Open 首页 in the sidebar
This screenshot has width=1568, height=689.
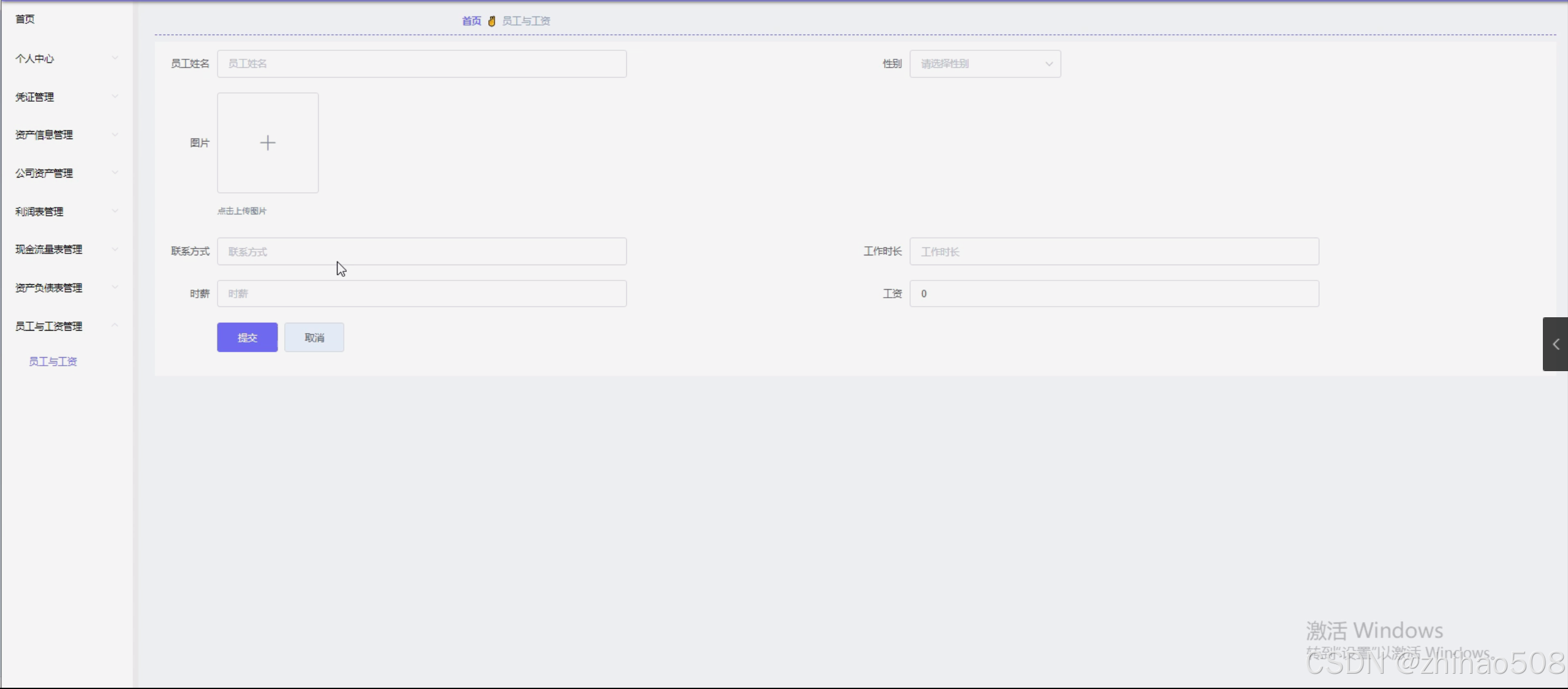pyautogui.click(x=25, y=19)
